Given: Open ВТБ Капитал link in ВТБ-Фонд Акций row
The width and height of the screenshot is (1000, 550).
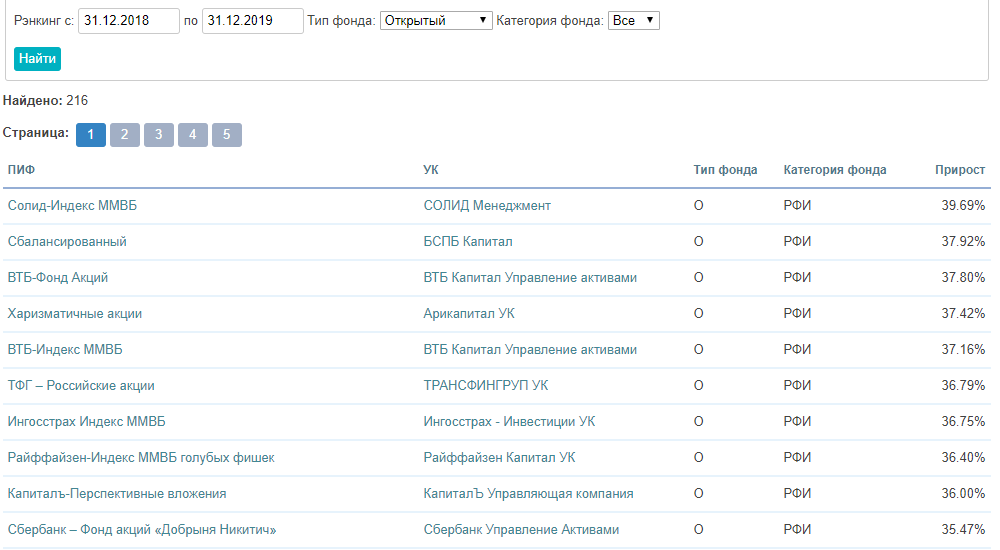Looking at the screenshot, I should pyautogui.click(x=530, y=278).
